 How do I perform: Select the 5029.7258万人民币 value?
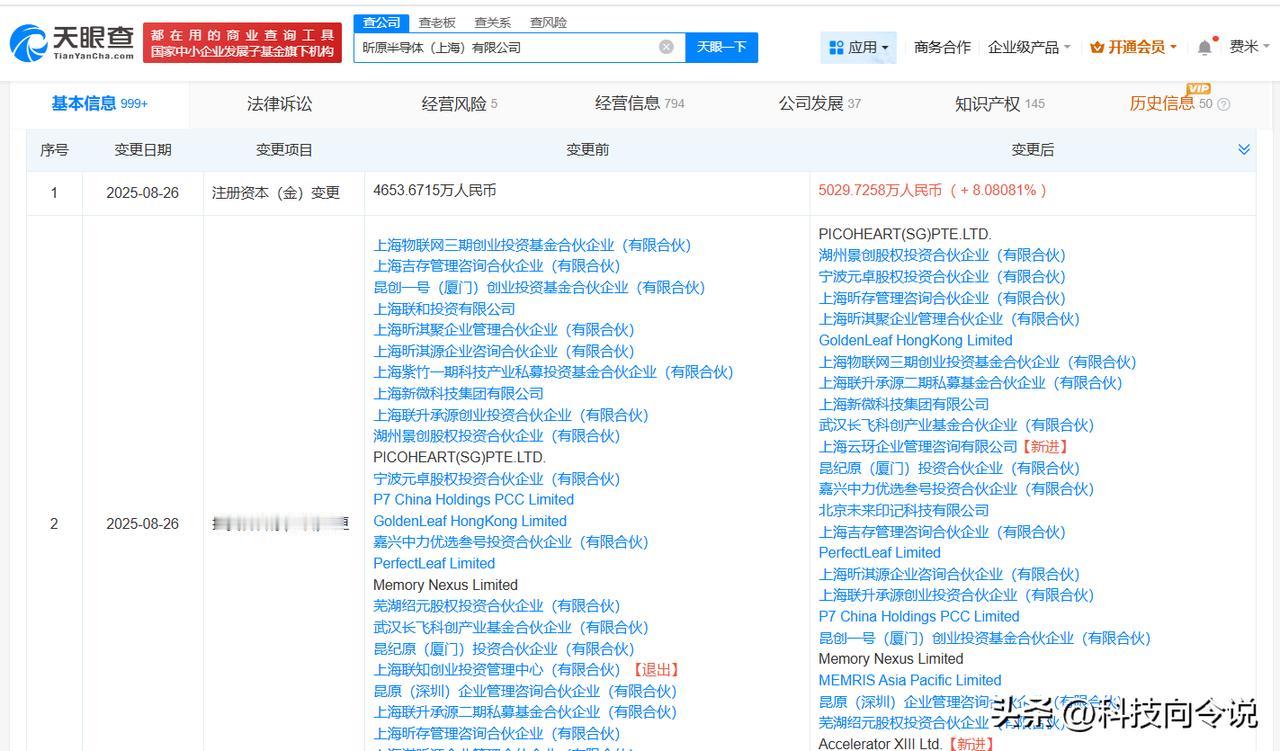pos(880,190)
